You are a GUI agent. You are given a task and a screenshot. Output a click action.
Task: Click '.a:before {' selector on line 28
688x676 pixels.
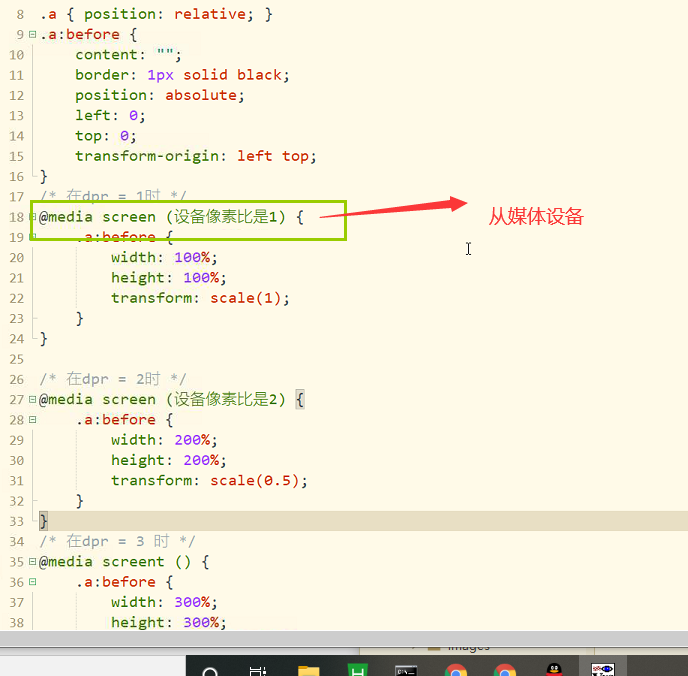coord(125,420)
